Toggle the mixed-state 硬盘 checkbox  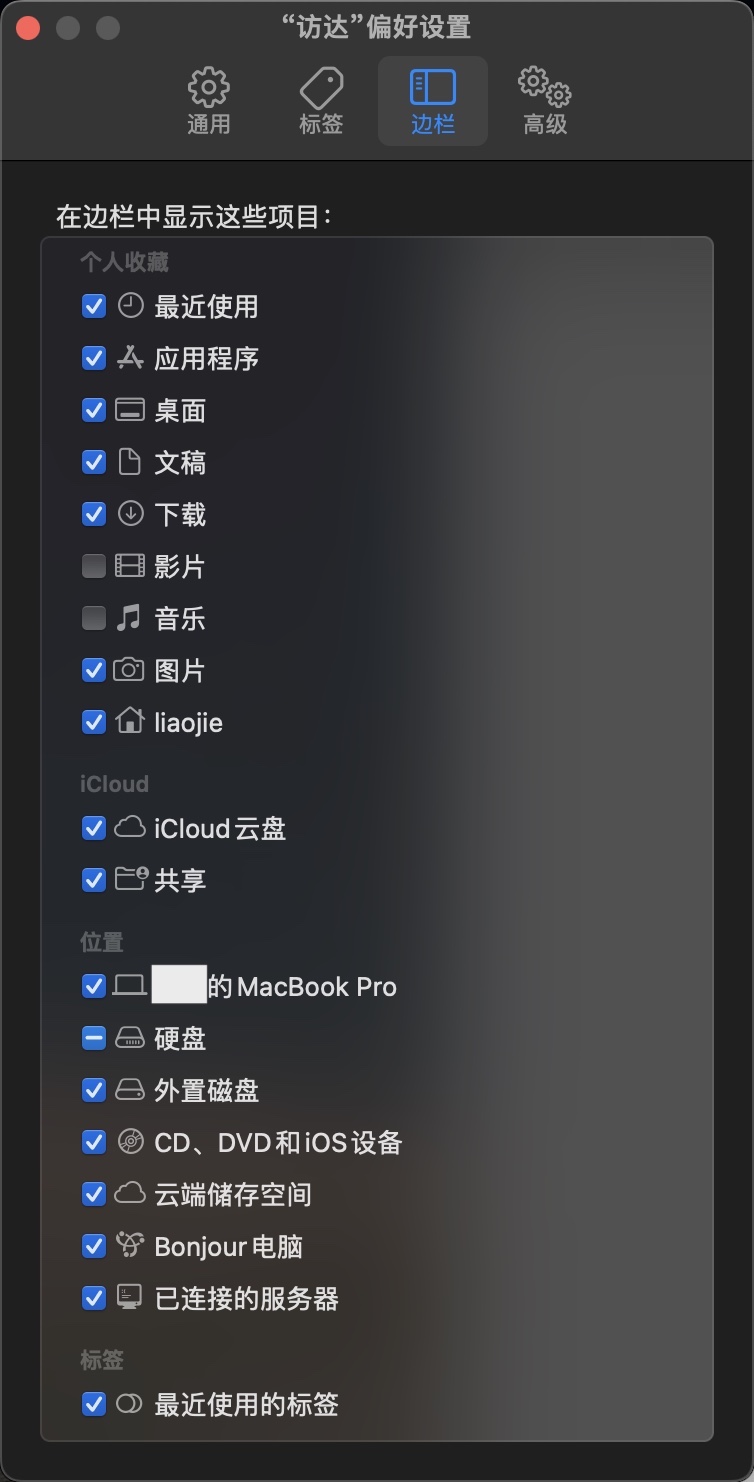pyautogui.click(x=94, y=1039)
